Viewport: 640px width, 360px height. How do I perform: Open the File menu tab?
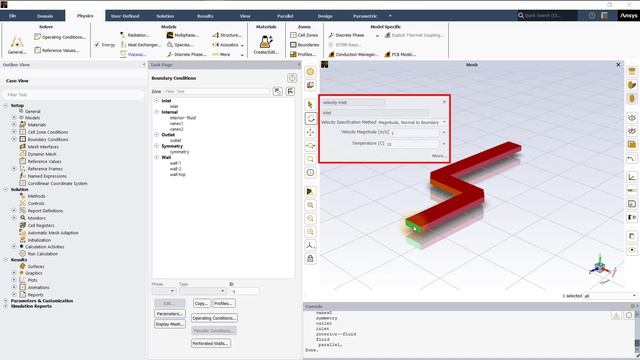tap(13, 16)
